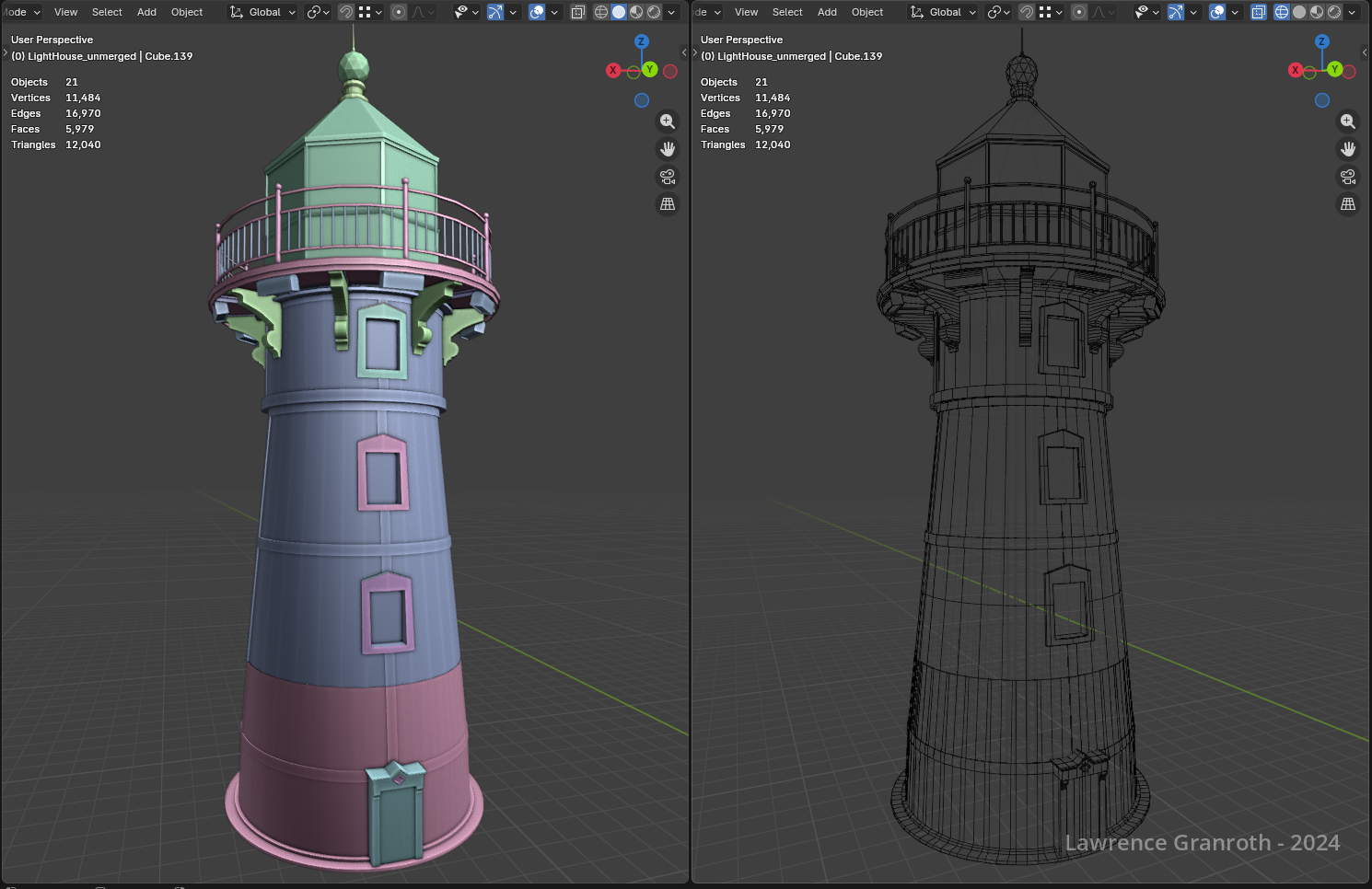The height and width of the screenshot is (889, 1372).
Task: Expand the shading options dropdown in right viewport
Action: click(1352, 12)
